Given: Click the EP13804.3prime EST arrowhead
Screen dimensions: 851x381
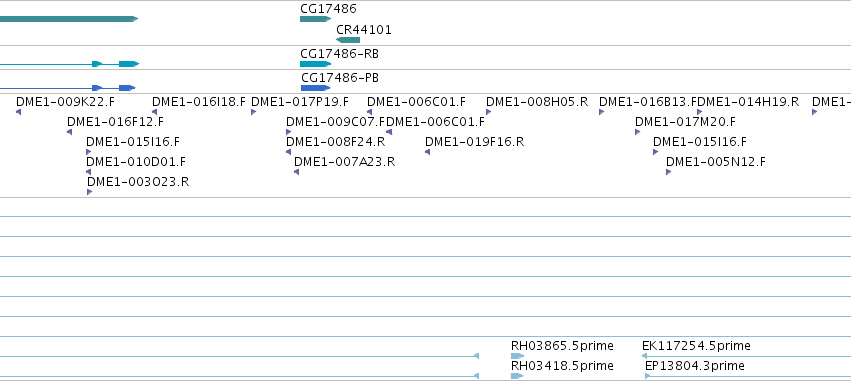Looking at the screenshot, I should 647,376.
